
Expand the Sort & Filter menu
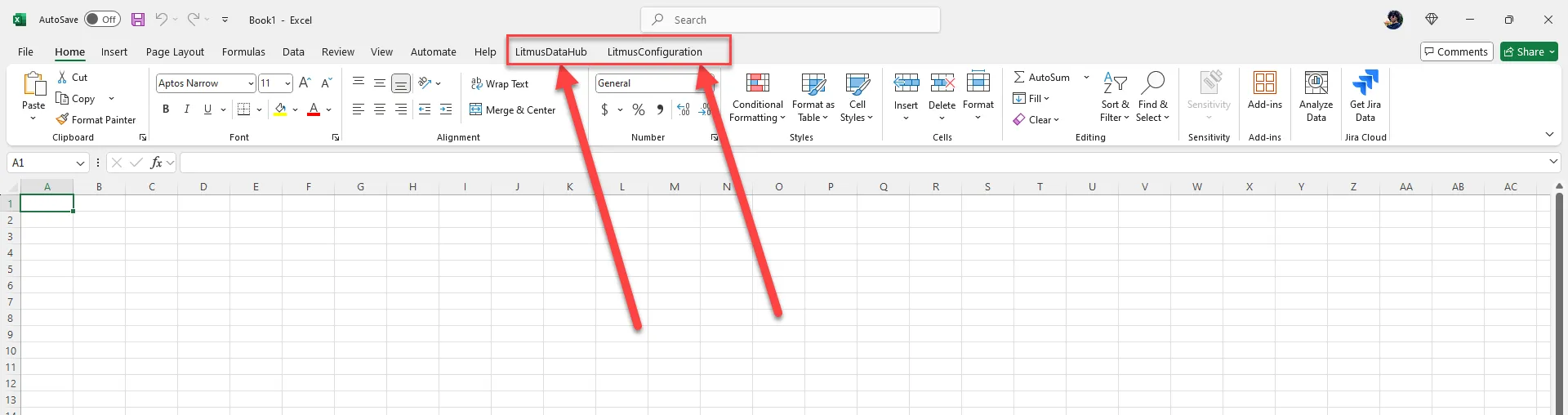1115,96
